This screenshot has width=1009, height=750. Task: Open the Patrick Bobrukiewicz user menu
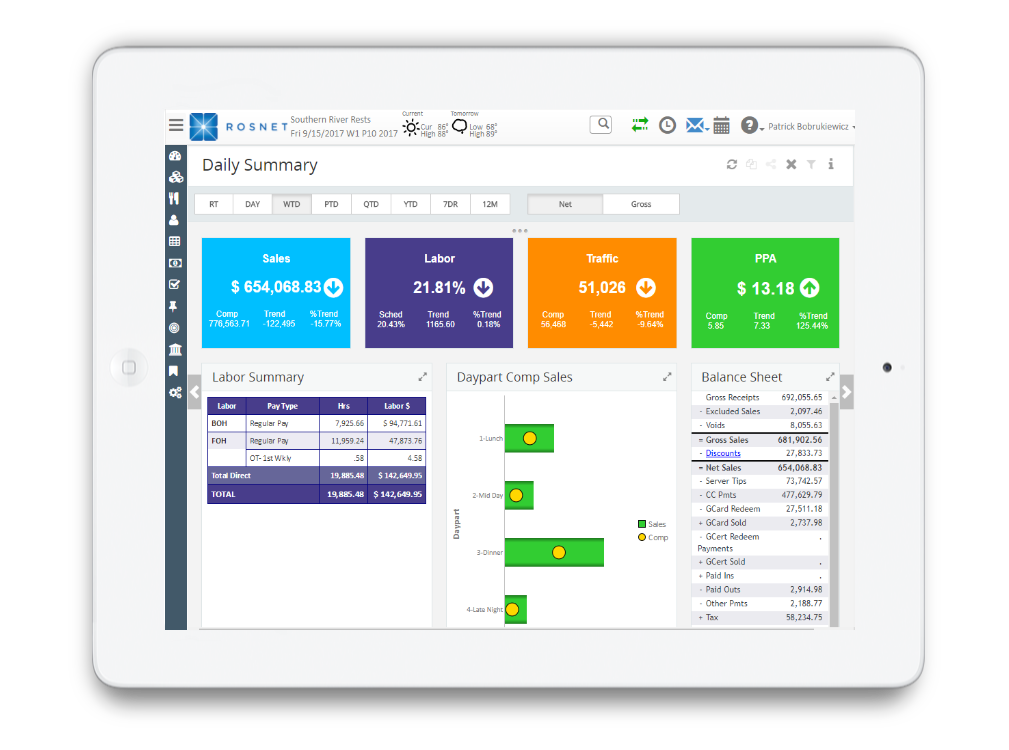click(x=810, y=127)
